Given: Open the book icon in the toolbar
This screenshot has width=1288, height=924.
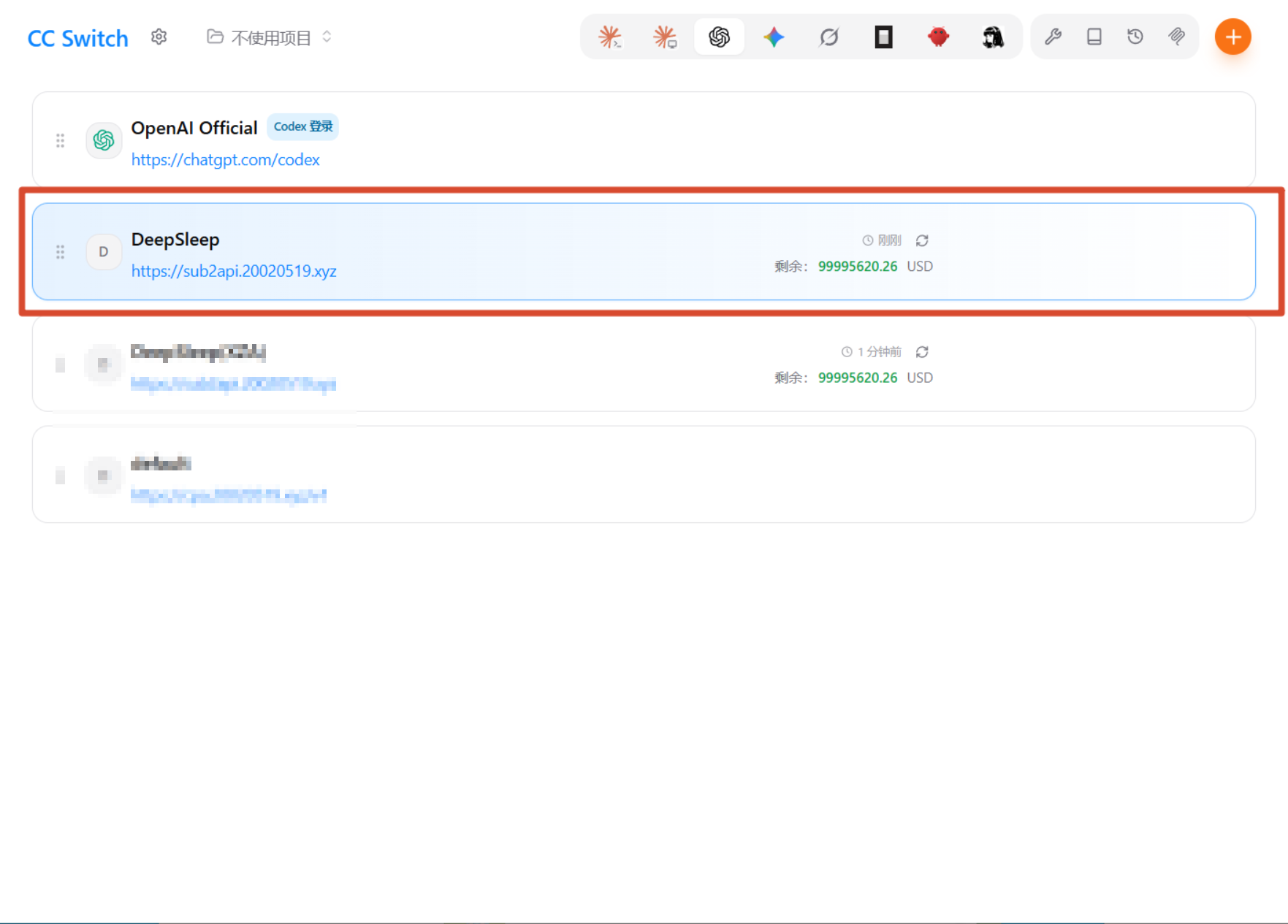Looking at the screenshot, I should pyautogui.click(x=1094, y=37).
